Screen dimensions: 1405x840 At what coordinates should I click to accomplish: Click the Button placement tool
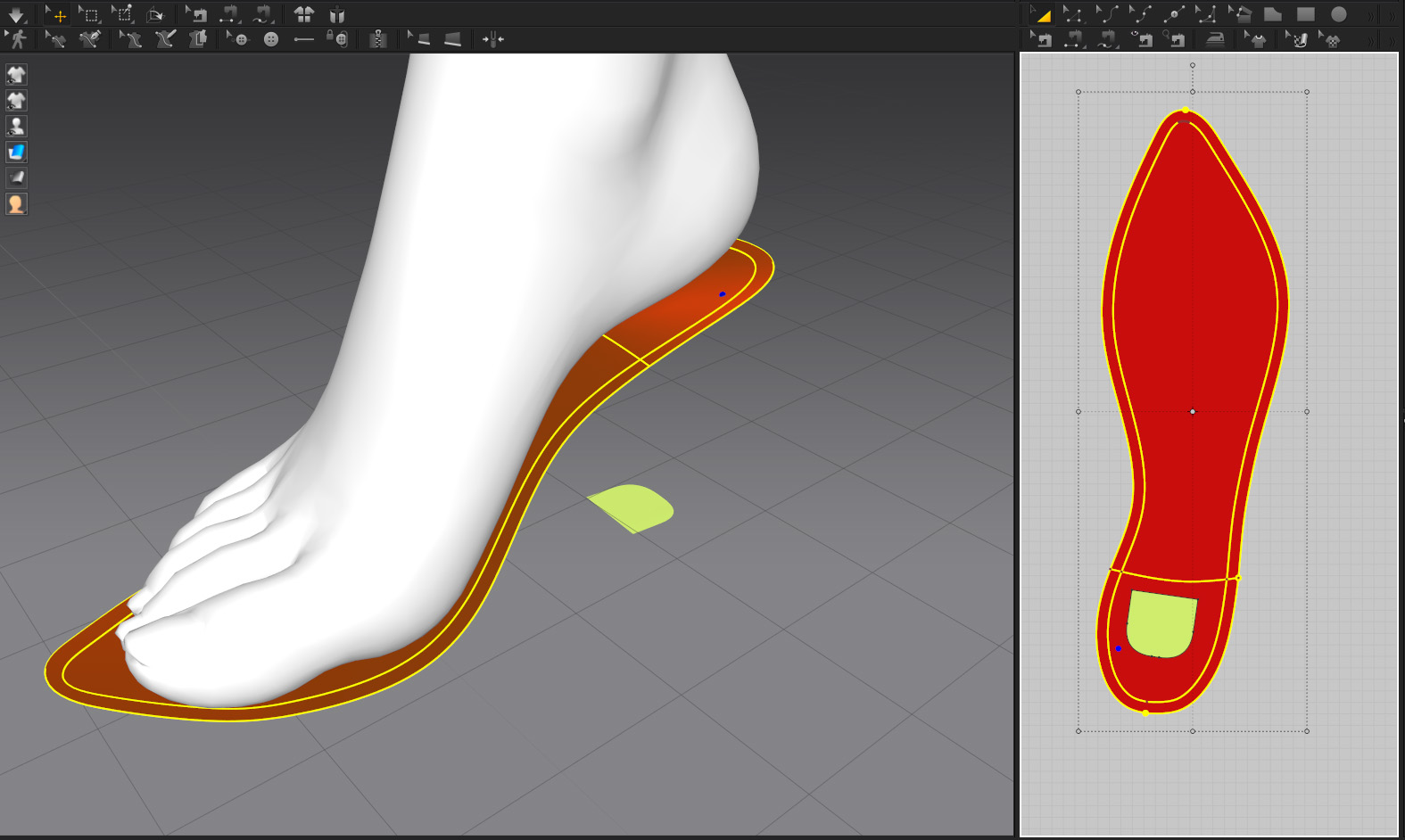[271, 39]
